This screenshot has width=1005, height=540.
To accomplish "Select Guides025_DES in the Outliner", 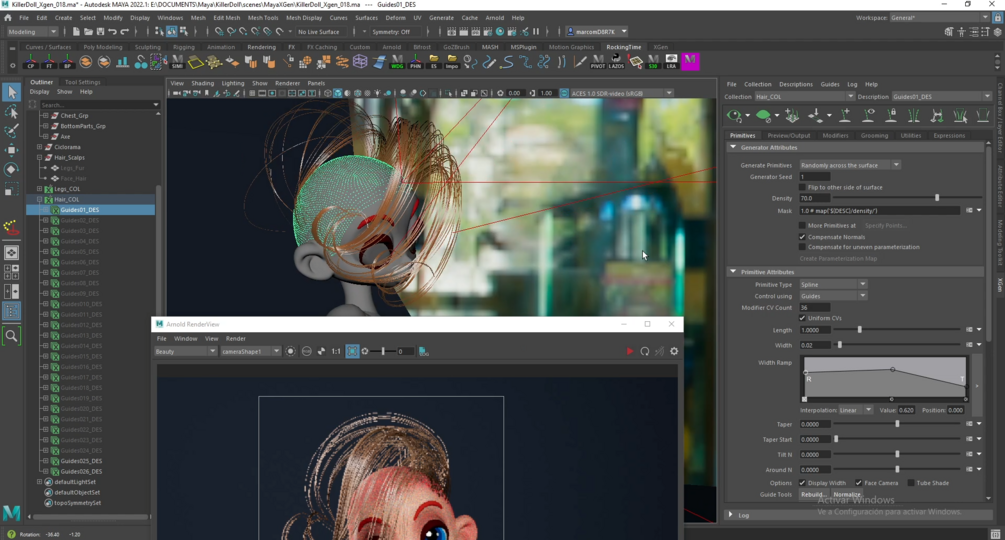I will tap(79, 461).
